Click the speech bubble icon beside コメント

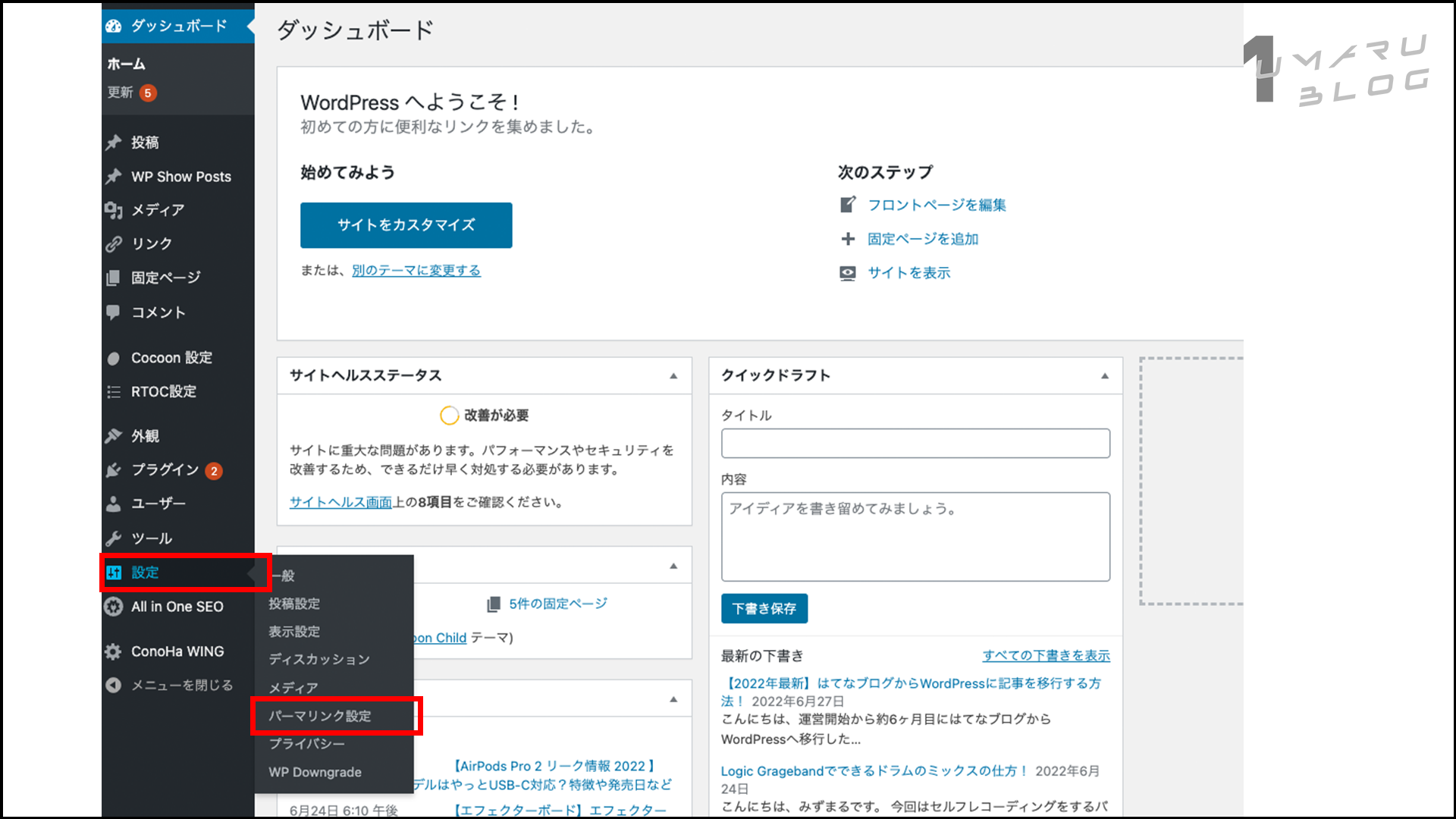(114, 312)
